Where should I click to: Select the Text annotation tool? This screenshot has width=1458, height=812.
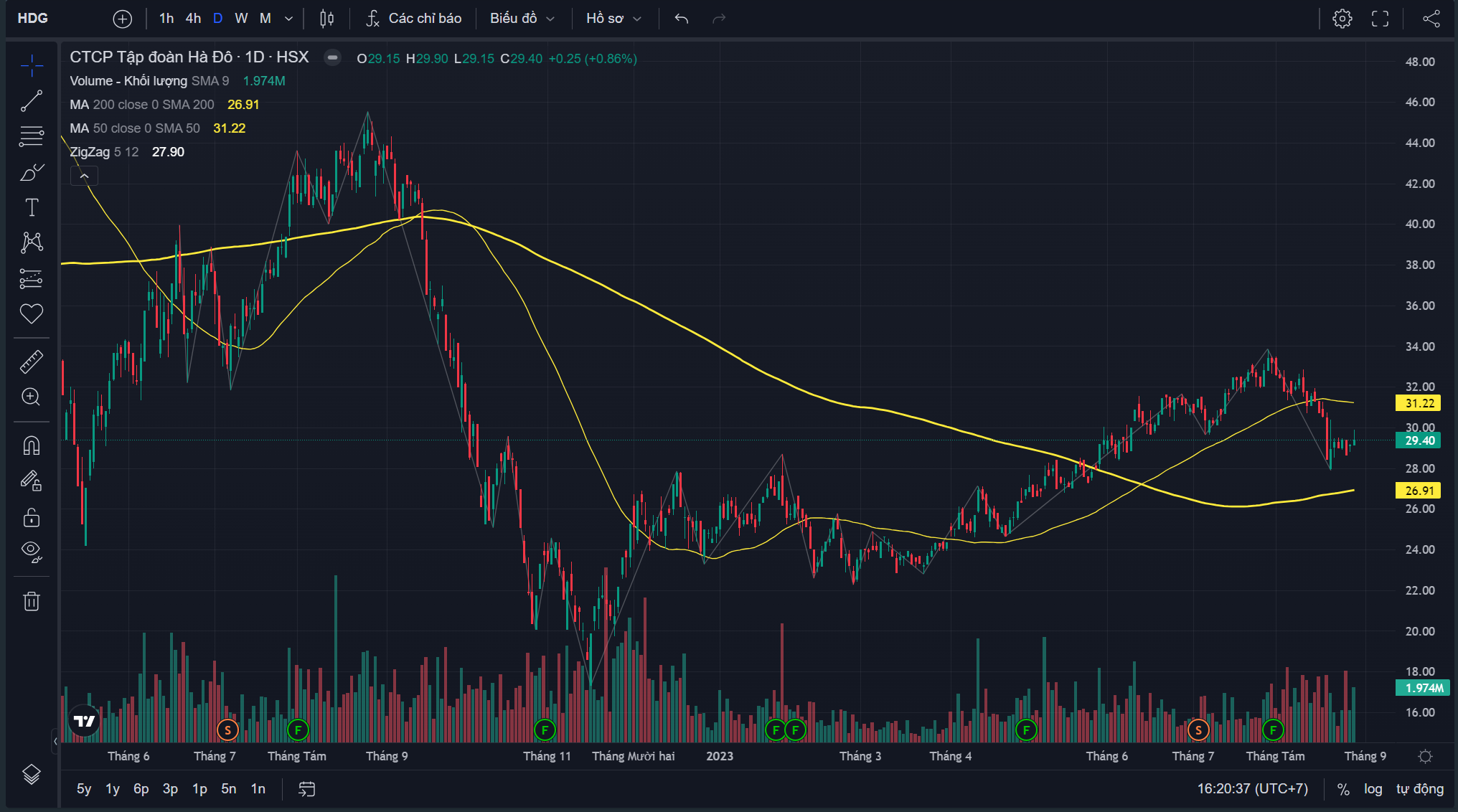(x=31, y=208)
